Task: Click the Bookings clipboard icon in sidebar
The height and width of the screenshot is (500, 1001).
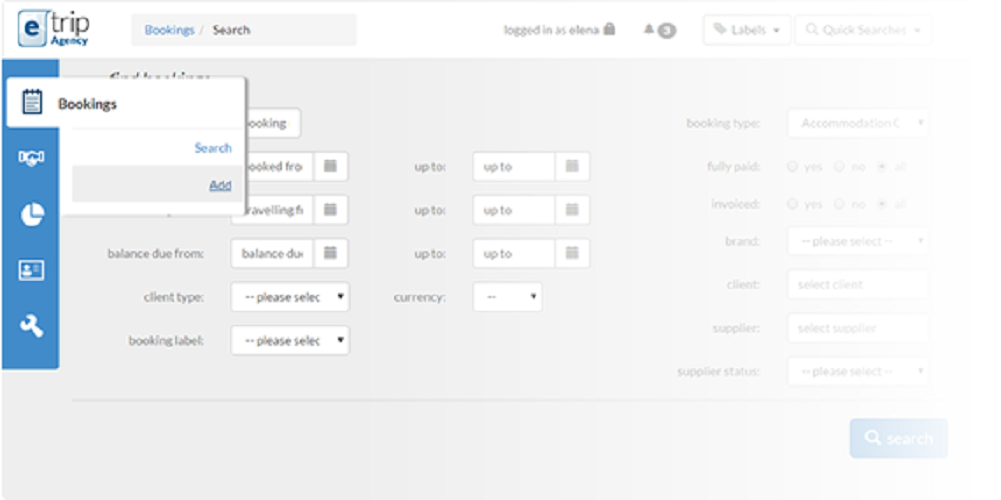Action: pos(32,103)
